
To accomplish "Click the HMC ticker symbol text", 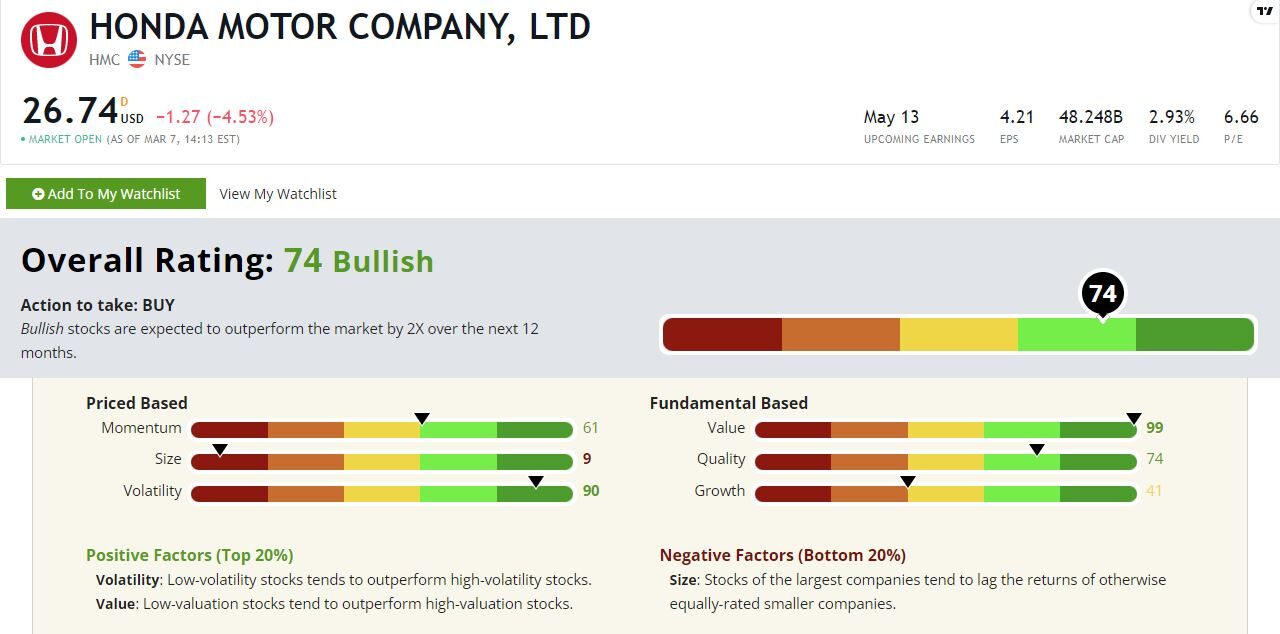I will [x=104, y=60].
